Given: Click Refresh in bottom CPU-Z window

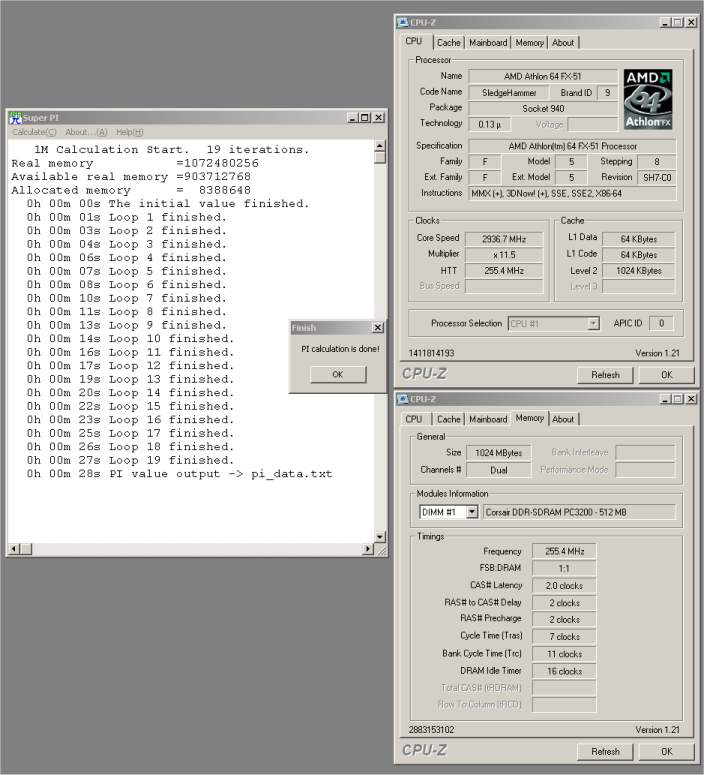Looking at the screenshot, I should (605, 751).
